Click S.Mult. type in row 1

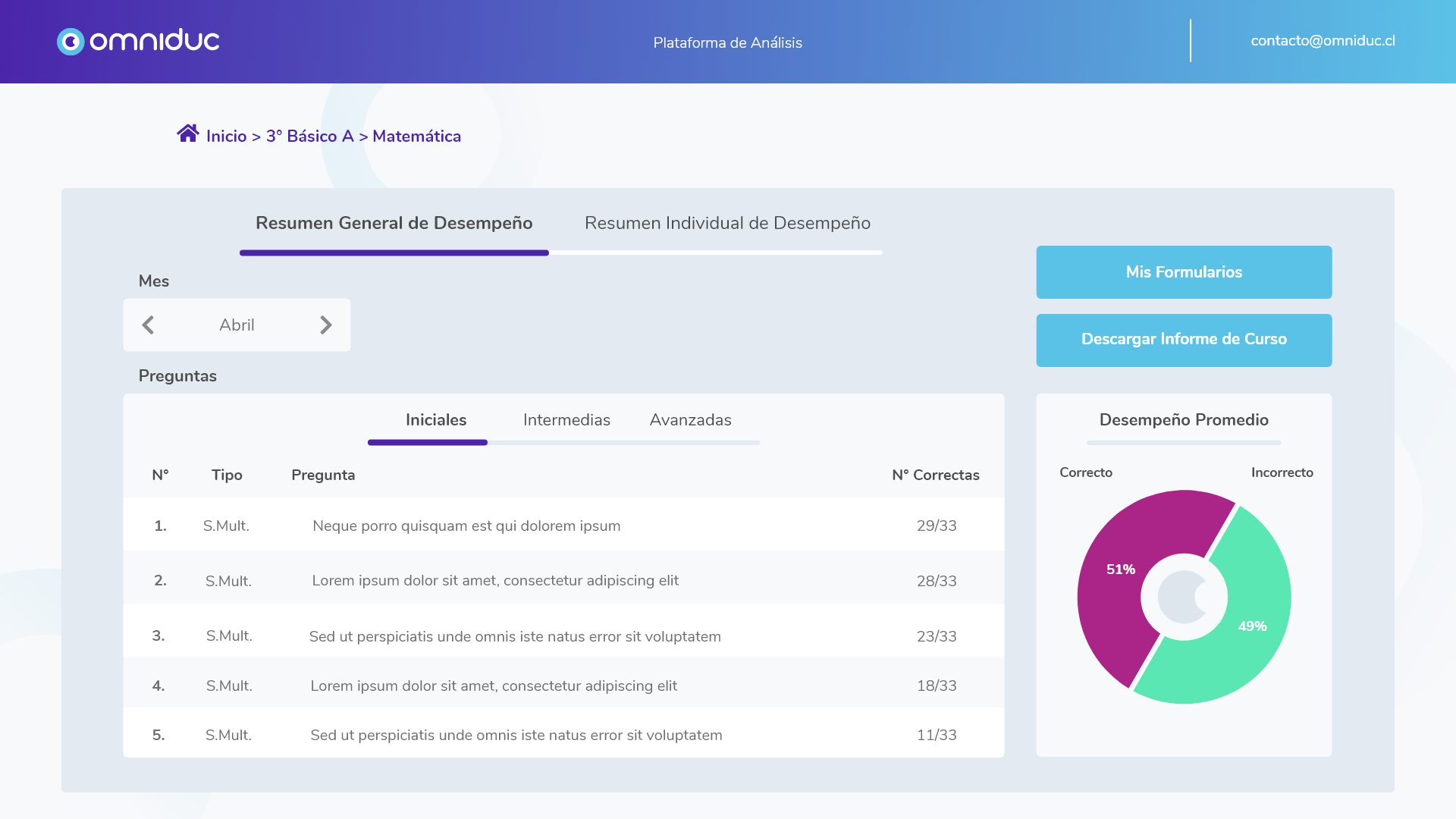click(x=226, y=526)
